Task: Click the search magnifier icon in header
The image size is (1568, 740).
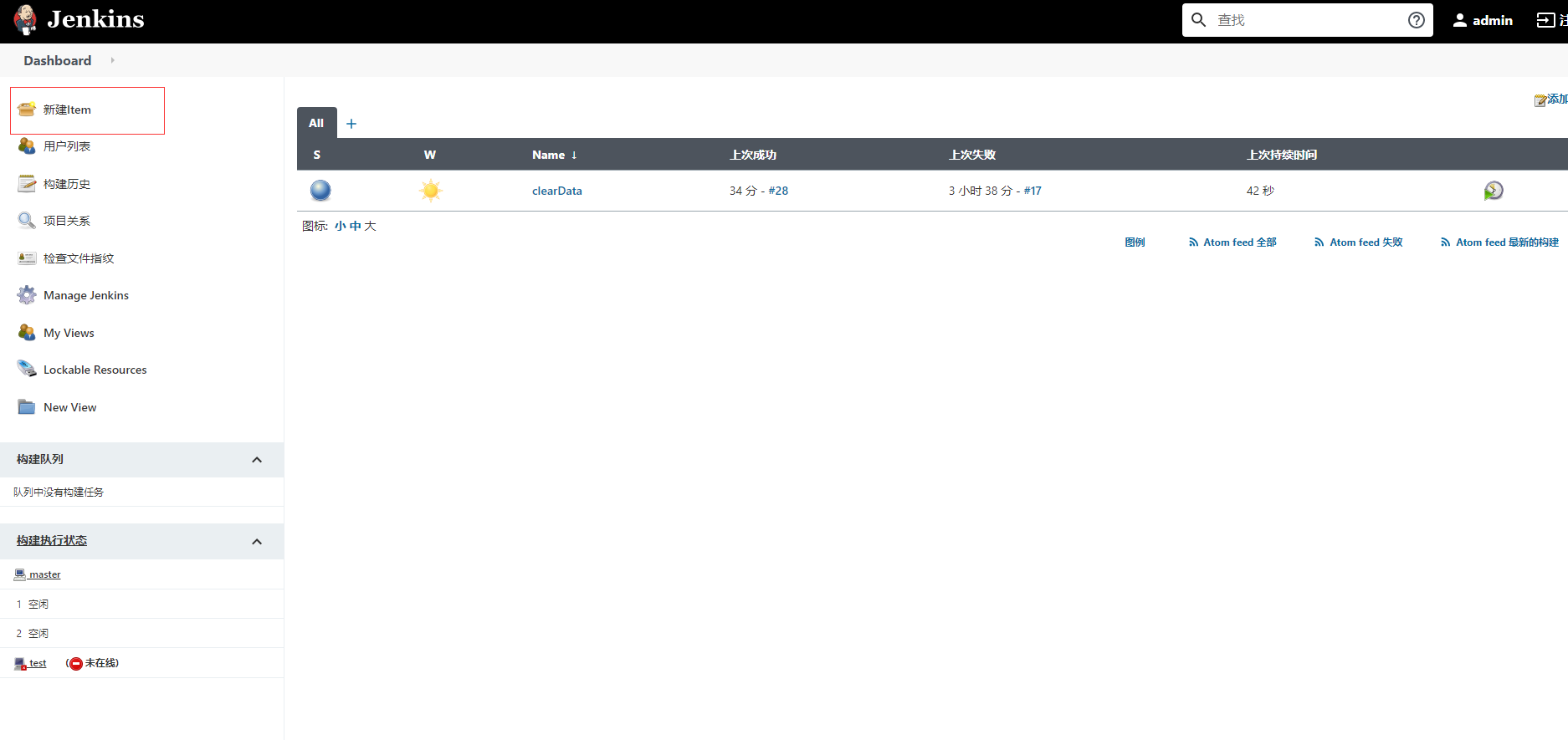Action: (1199, 20)
